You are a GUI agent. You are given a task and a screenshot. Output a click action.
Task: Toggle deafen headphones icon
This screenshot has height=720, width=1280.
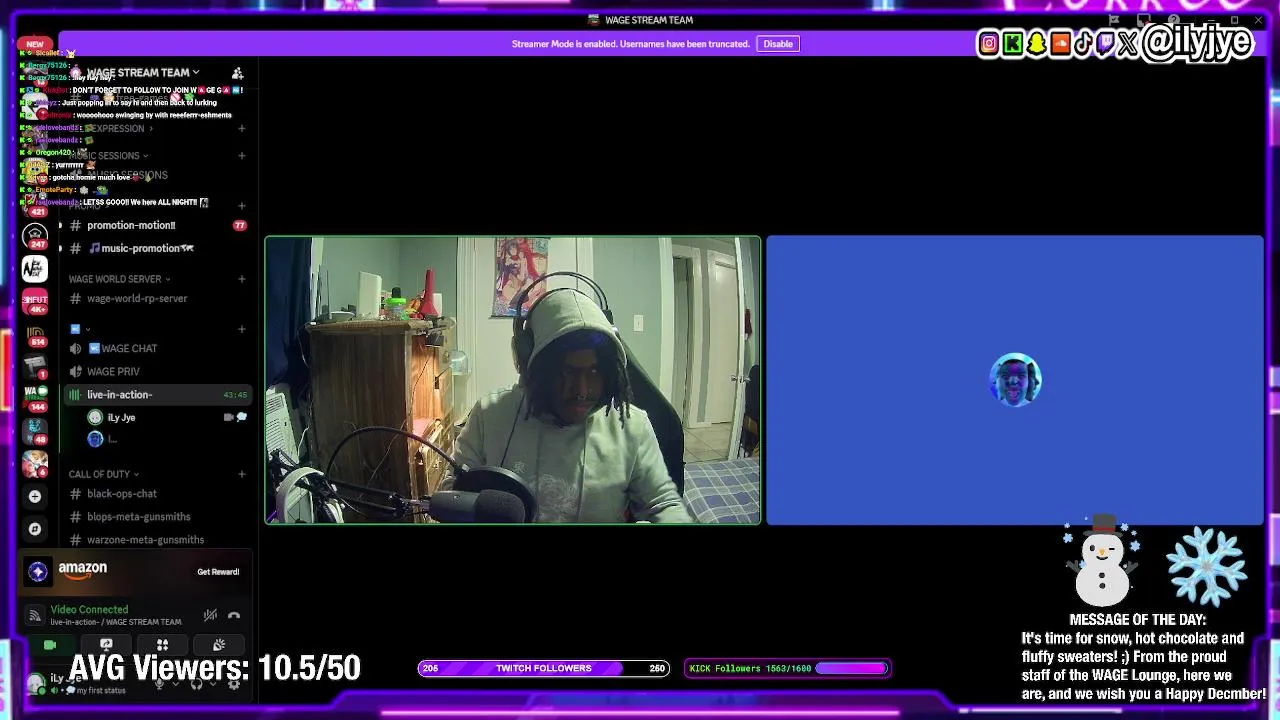196,684
